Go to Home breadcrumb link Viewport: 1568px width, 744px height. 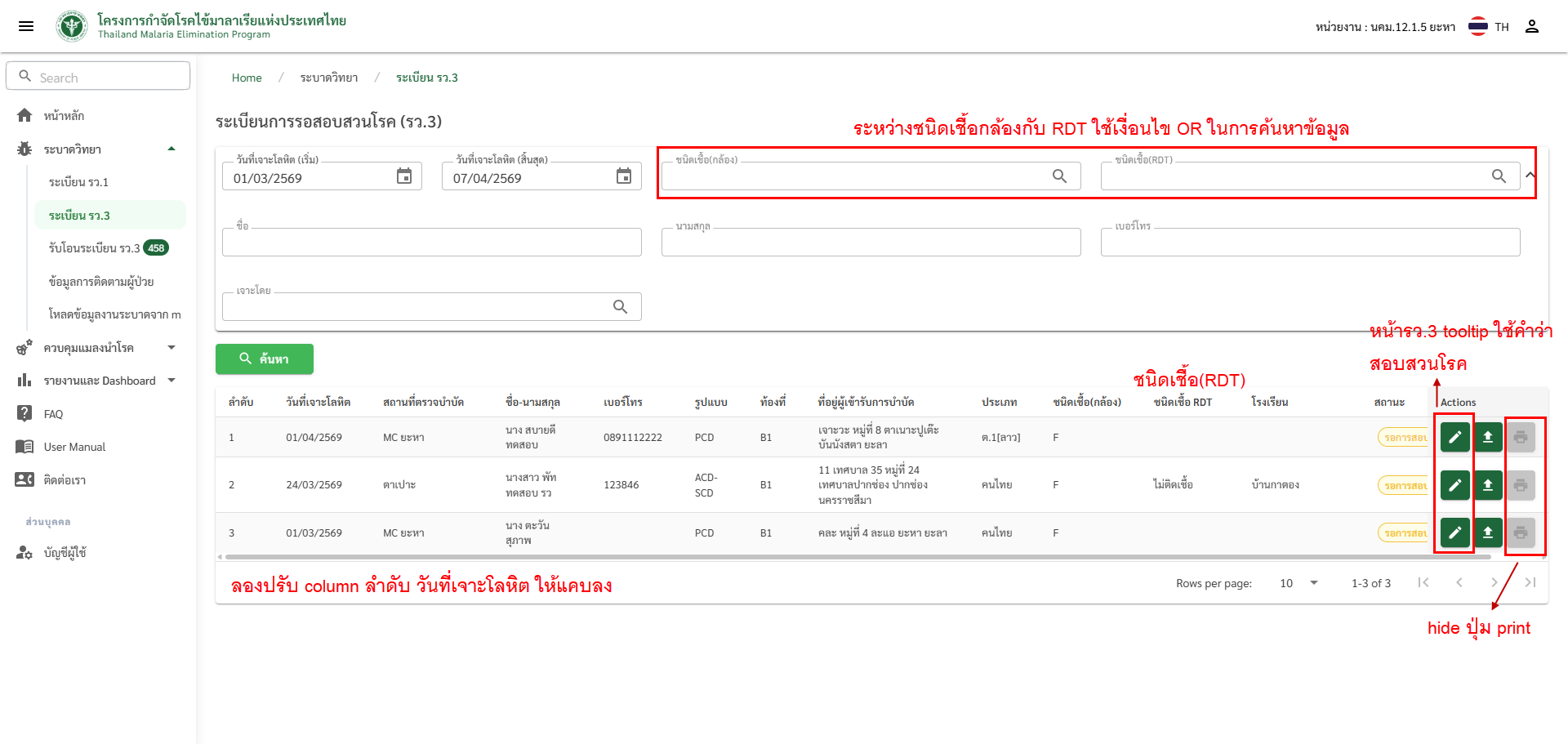coord(247,78)
